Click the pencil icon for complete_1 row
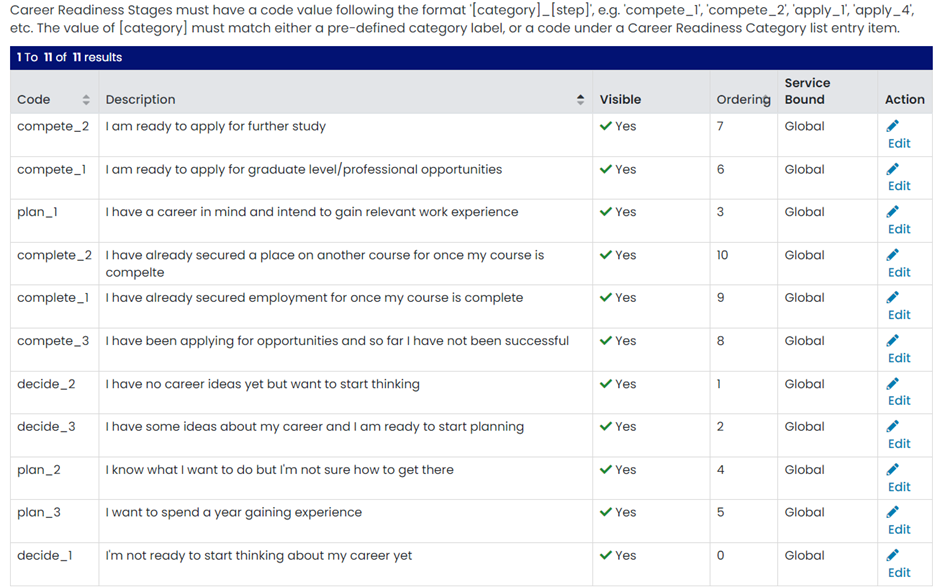Viewport: 940px width, 587px height. click(893, 298)
